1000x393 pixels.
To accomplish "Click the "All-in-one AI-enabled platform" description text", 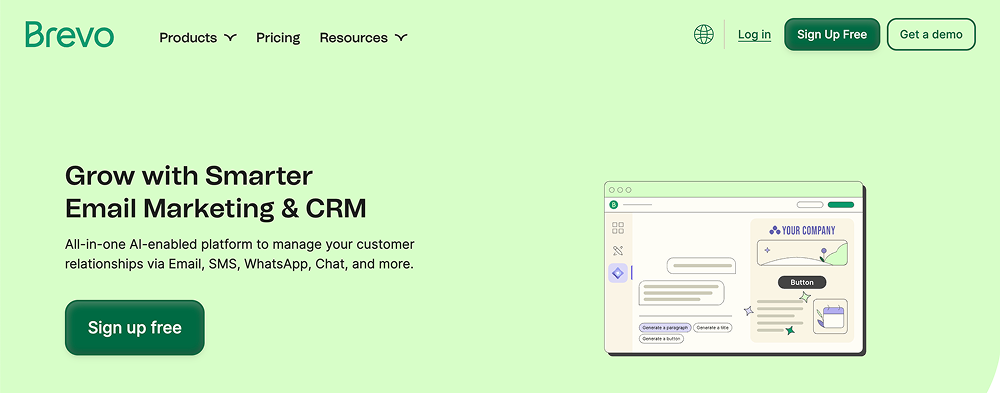I will [240, 254].
